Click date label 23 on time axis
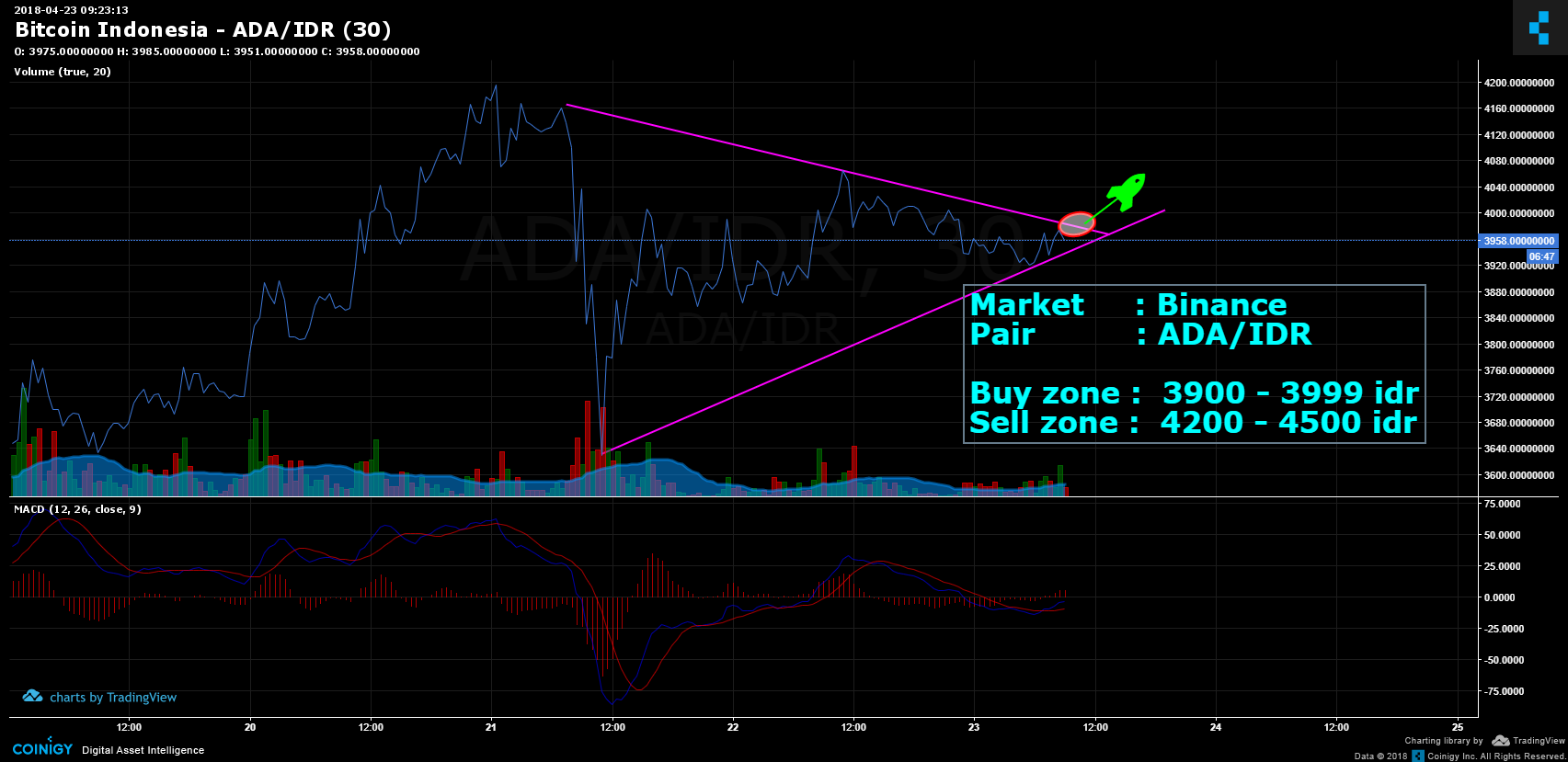The width and height of the screenshot is (1568, 762). pyautogui.click(x=974, y=727)
